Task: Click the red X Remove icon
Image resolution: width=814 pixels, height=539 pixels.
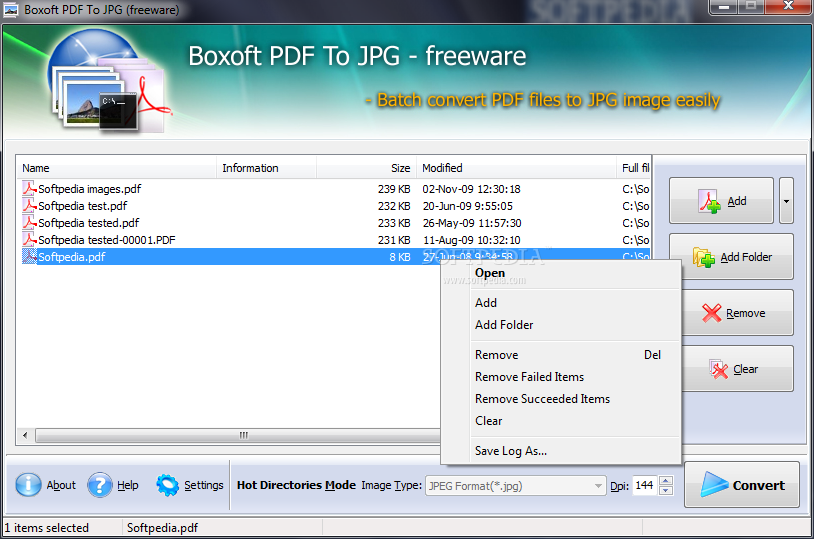Action: (711, 313)
